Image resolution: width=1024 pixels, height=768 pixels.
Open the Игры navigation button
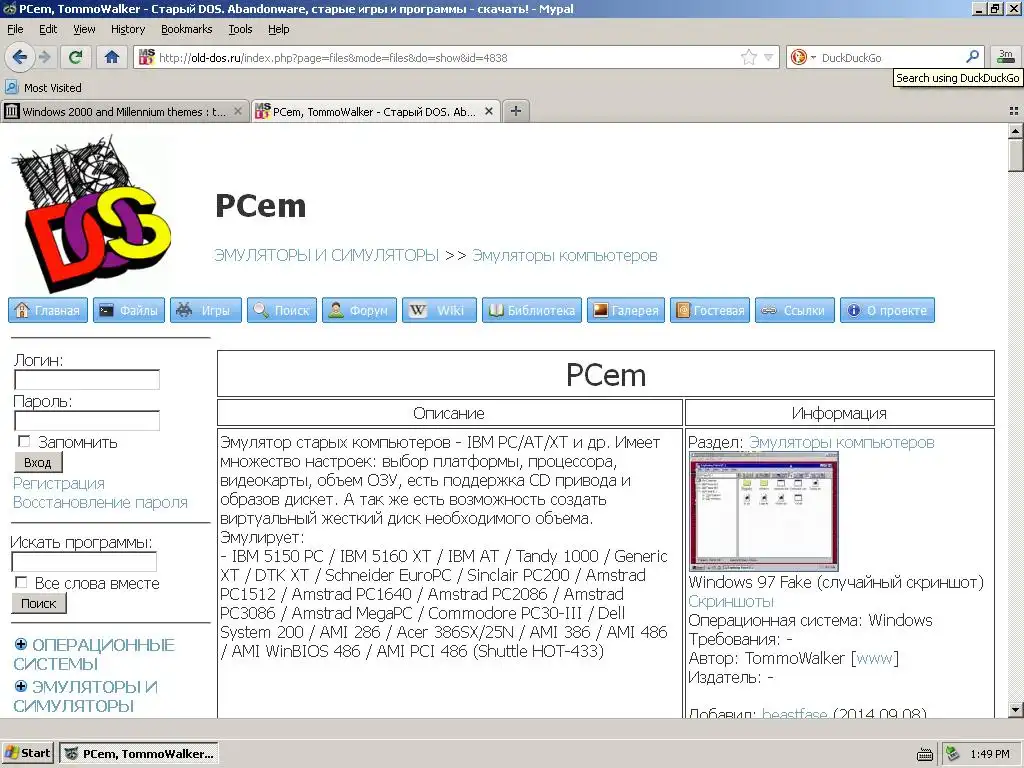[x=206, y=310]
